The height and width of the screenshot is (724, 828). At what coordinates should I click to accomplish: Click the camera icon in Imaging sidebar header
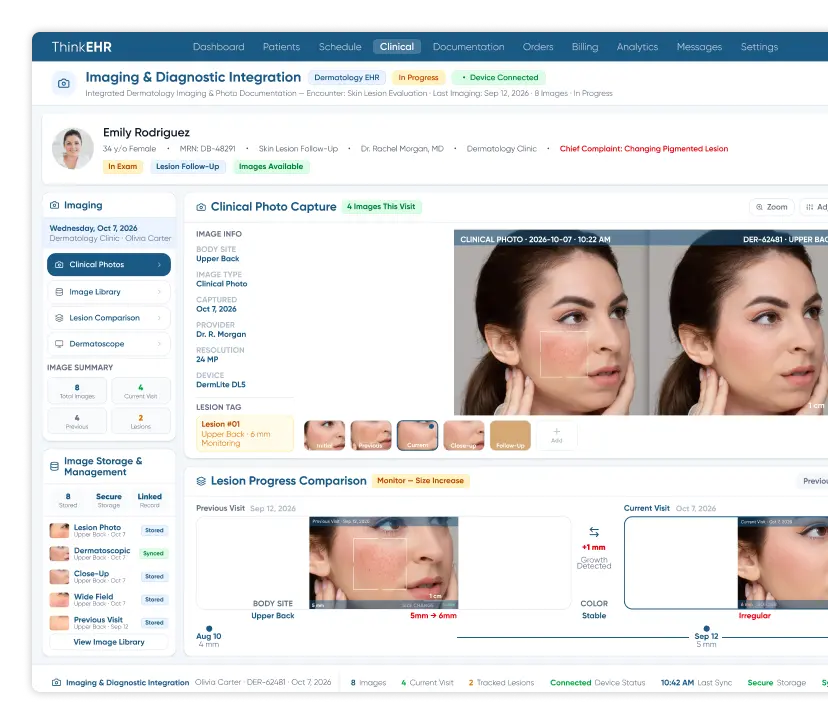click(54, 205)
